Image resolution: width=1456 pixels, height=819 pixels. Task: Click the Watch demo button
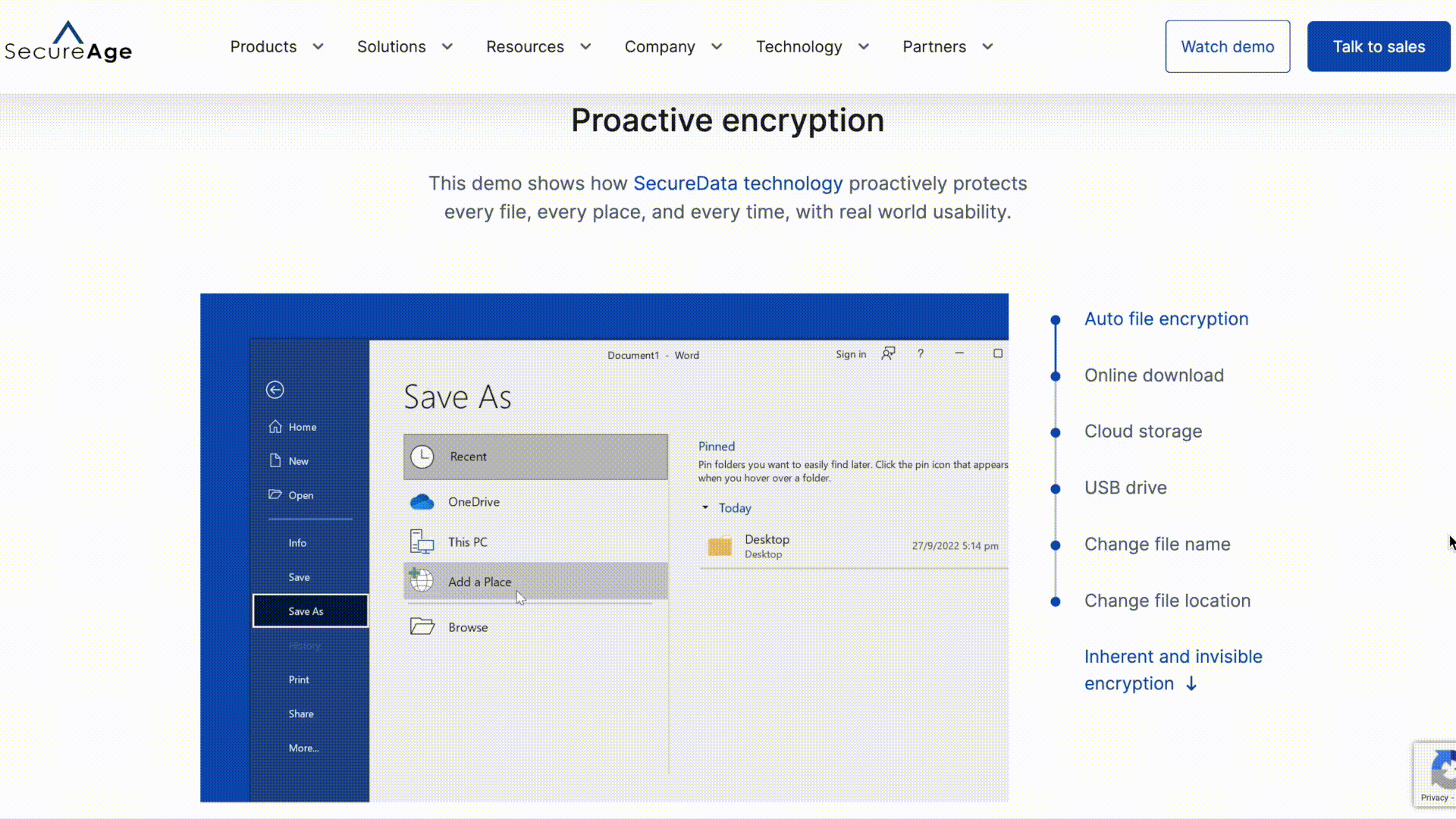pyautogui.click(x=1227, y=47)
